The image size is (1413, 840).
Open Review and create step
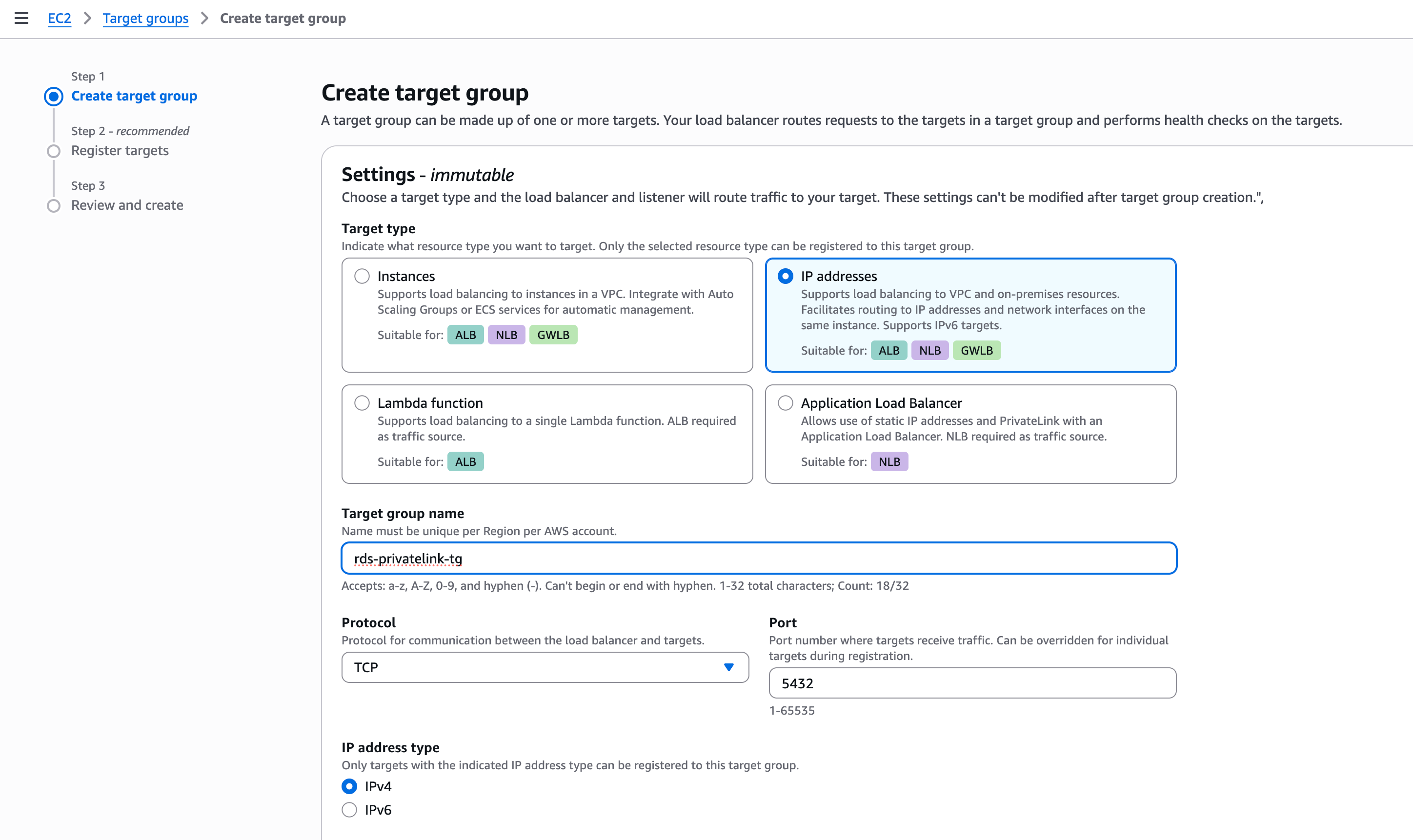[127, 205]
